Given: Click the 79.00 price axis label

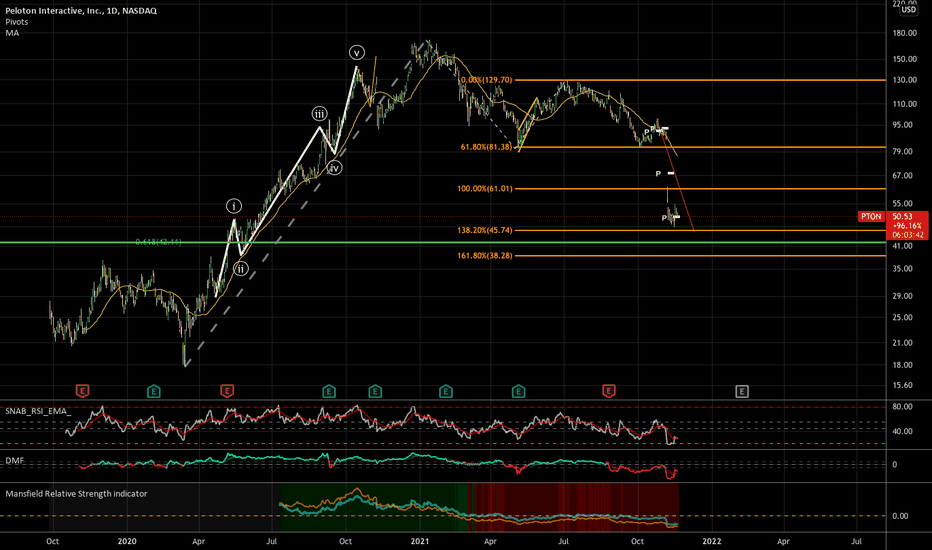Looking at the screenshot, I should tap(902, 151).
